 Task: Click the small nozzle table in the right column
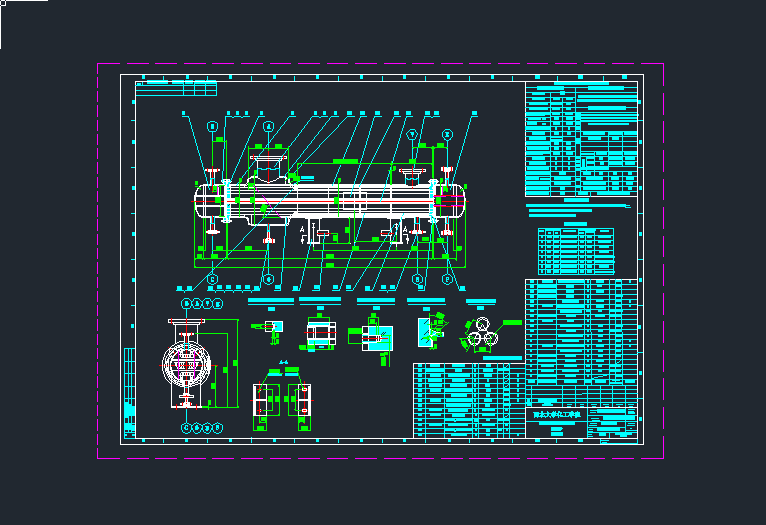(576, 251)
